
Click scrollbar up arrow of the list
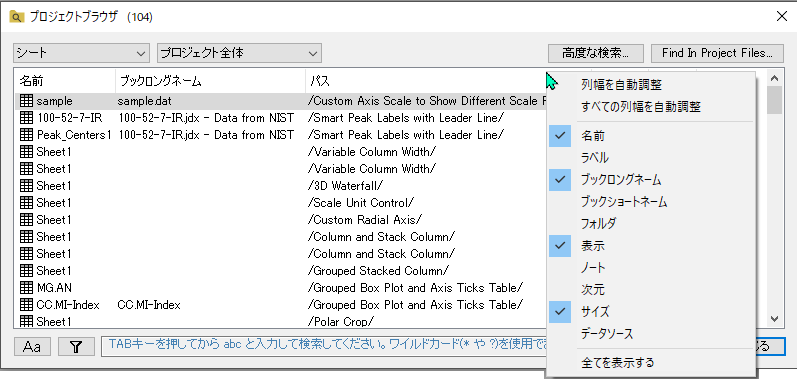[774, 78]
